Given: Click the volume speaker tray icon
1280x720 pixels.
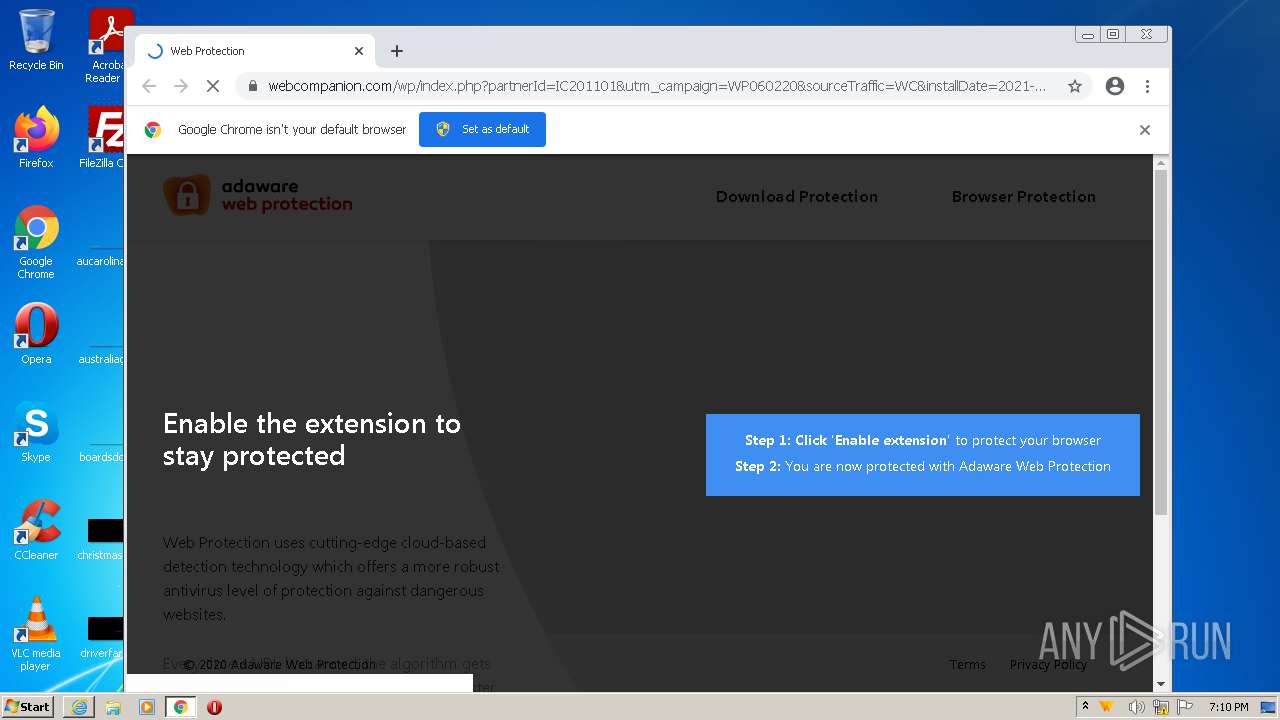Looking at the screenshot, I should tap(1136, 707).
